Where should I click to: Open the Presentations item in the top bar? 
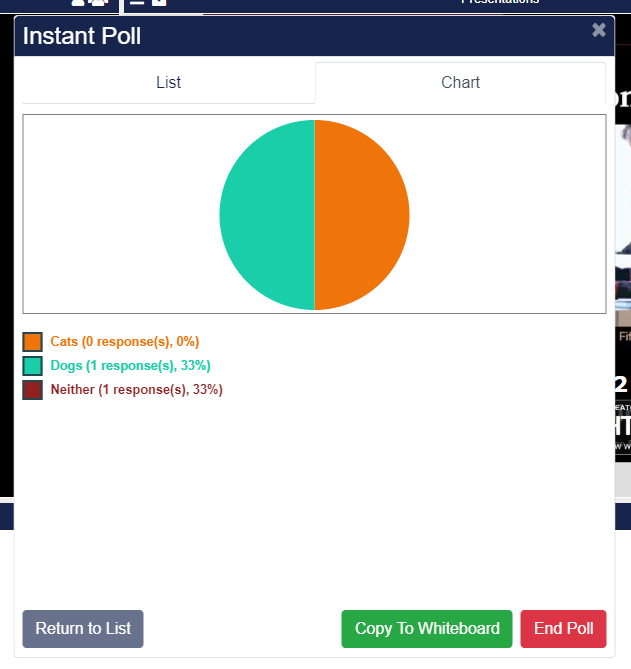tap(500, 3)
